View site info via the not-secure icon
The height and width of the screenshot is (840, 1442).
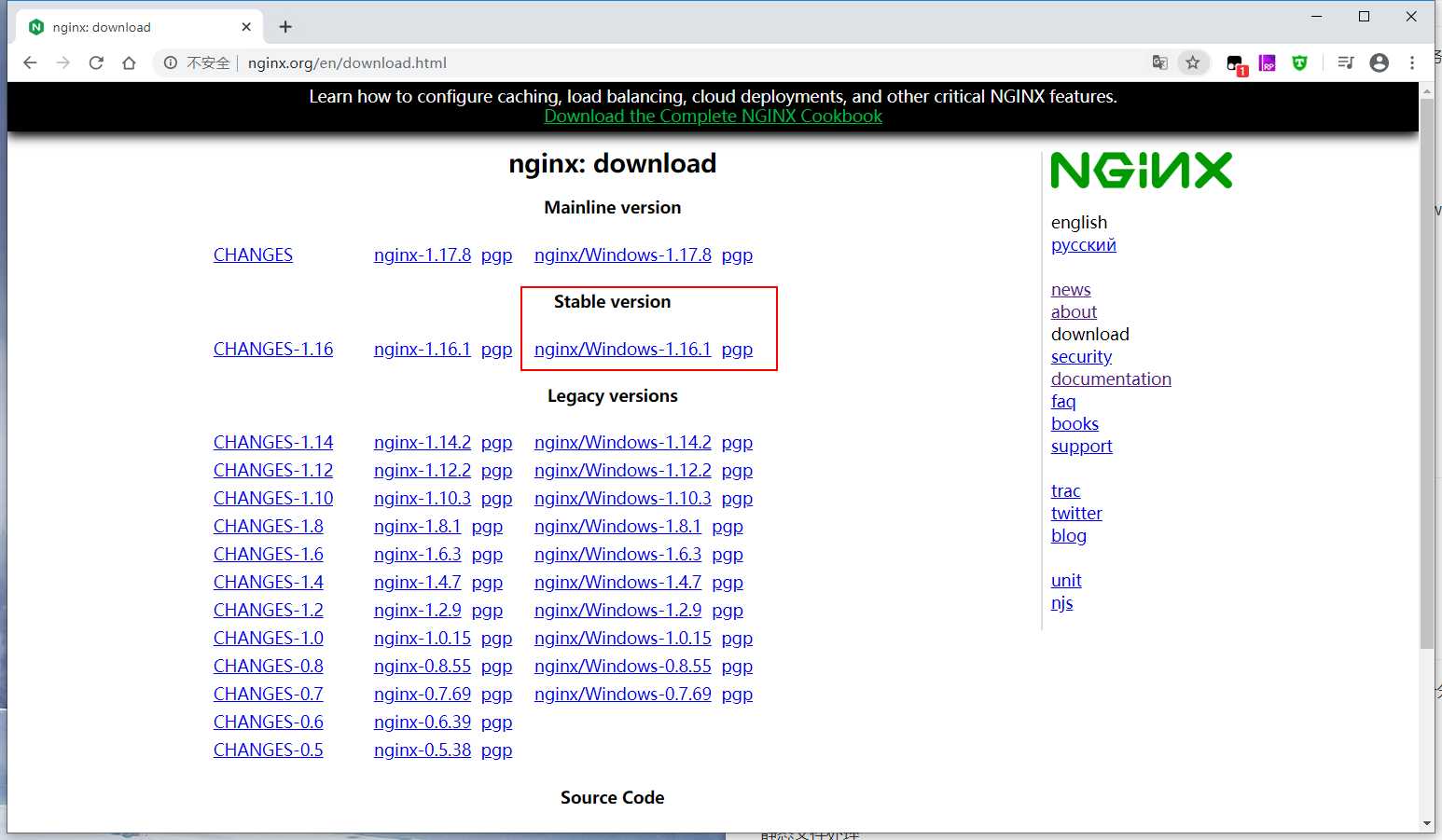point(171,62)
